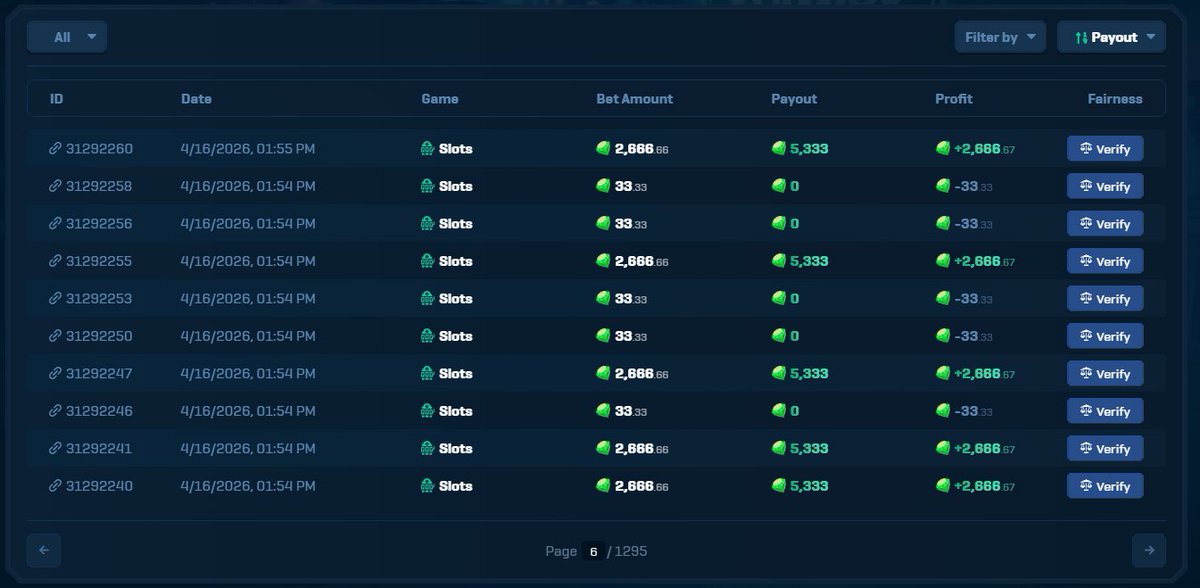Go to the next page with the right arrow

[x=1149, y=550]
